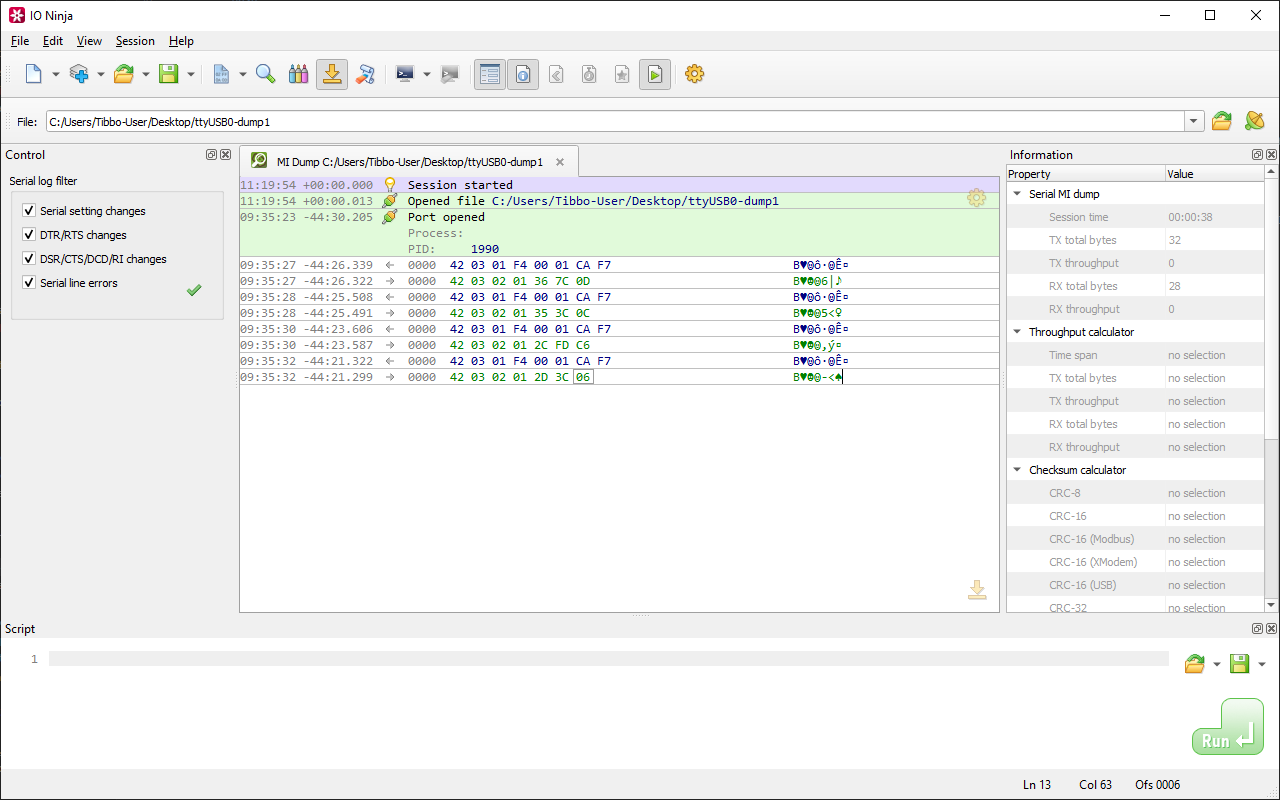Click the open folder toolbar icon
Screen dimensions: 1280x800
[x=124, y=74]
